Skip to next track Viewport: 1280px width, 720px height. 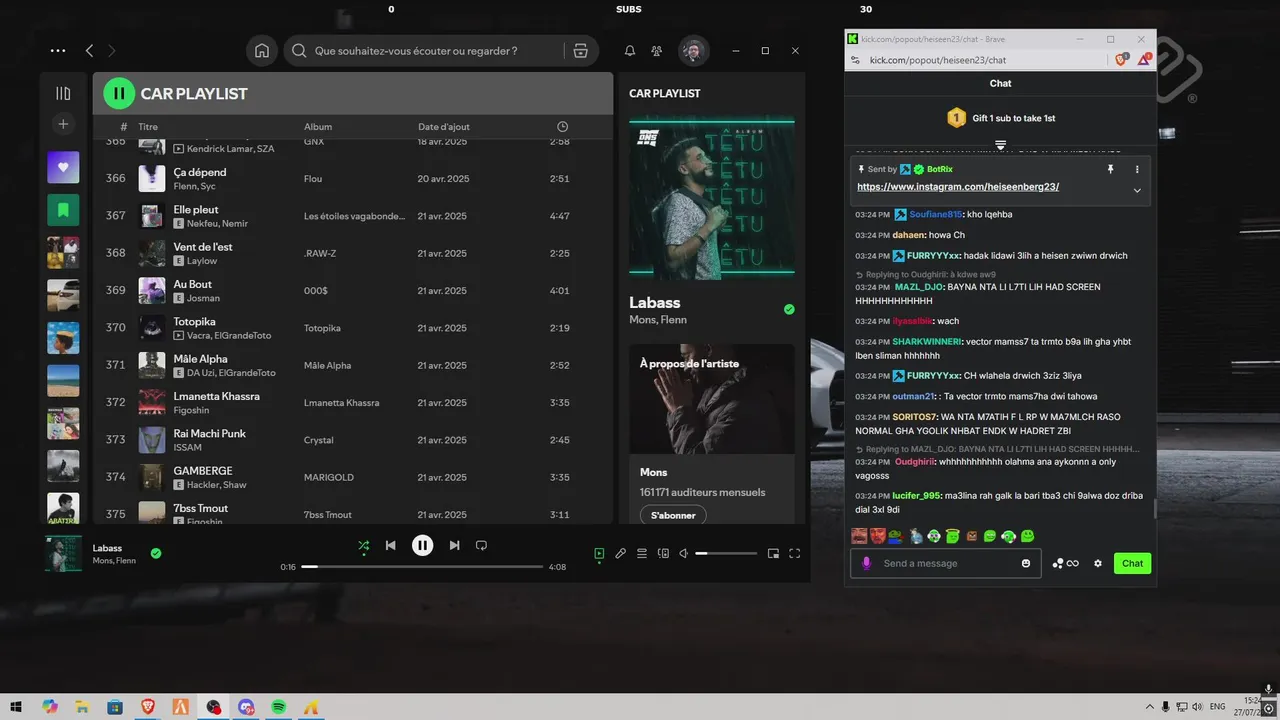click(x=454, y=545)
